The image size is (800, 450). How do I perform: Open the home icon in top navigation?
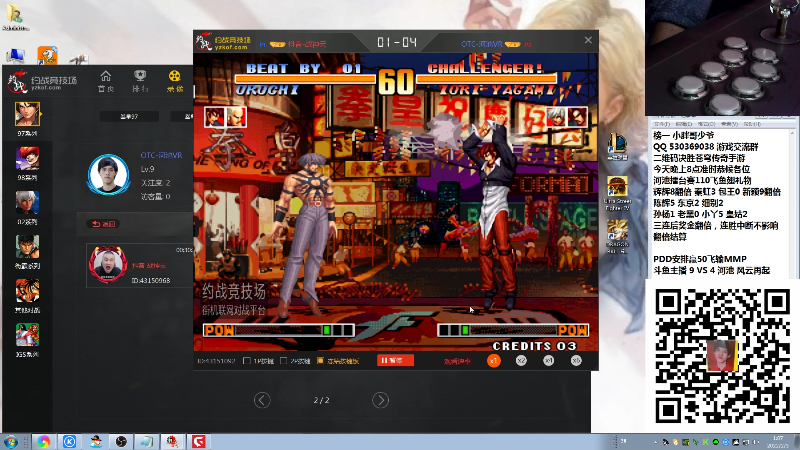[x=106, y=81]
